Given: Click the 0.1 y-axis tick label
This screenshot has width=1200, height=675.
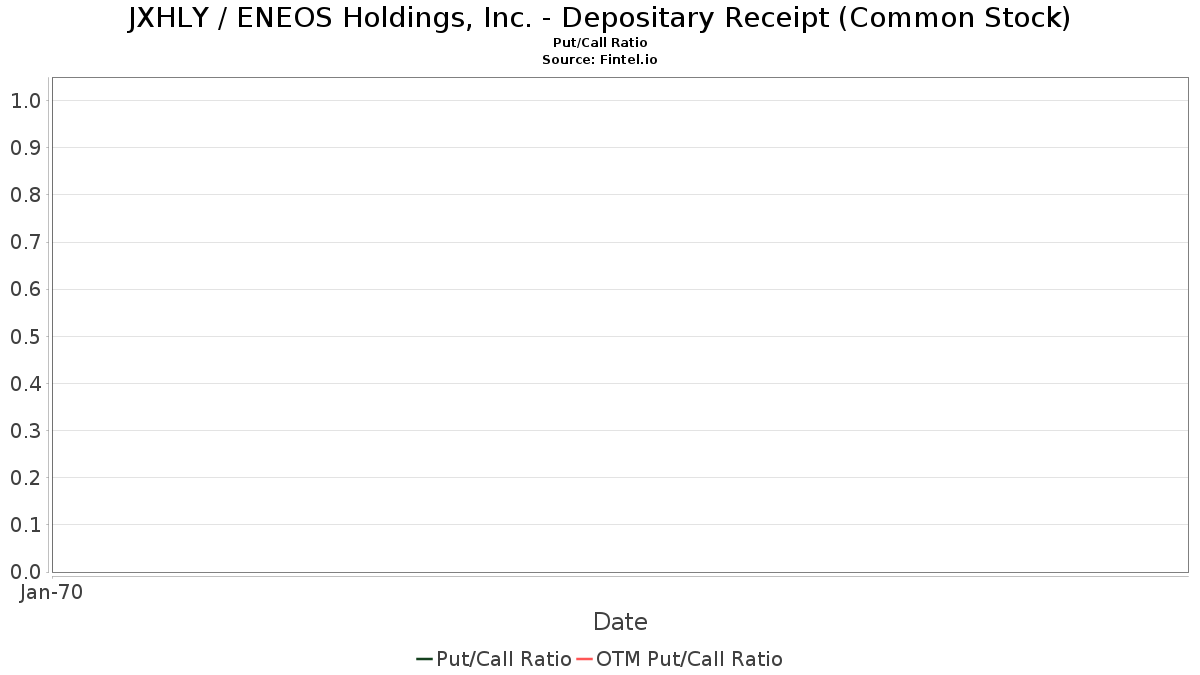Looking at the screenshot, I should pyautogui.click(x=25, y=525).
